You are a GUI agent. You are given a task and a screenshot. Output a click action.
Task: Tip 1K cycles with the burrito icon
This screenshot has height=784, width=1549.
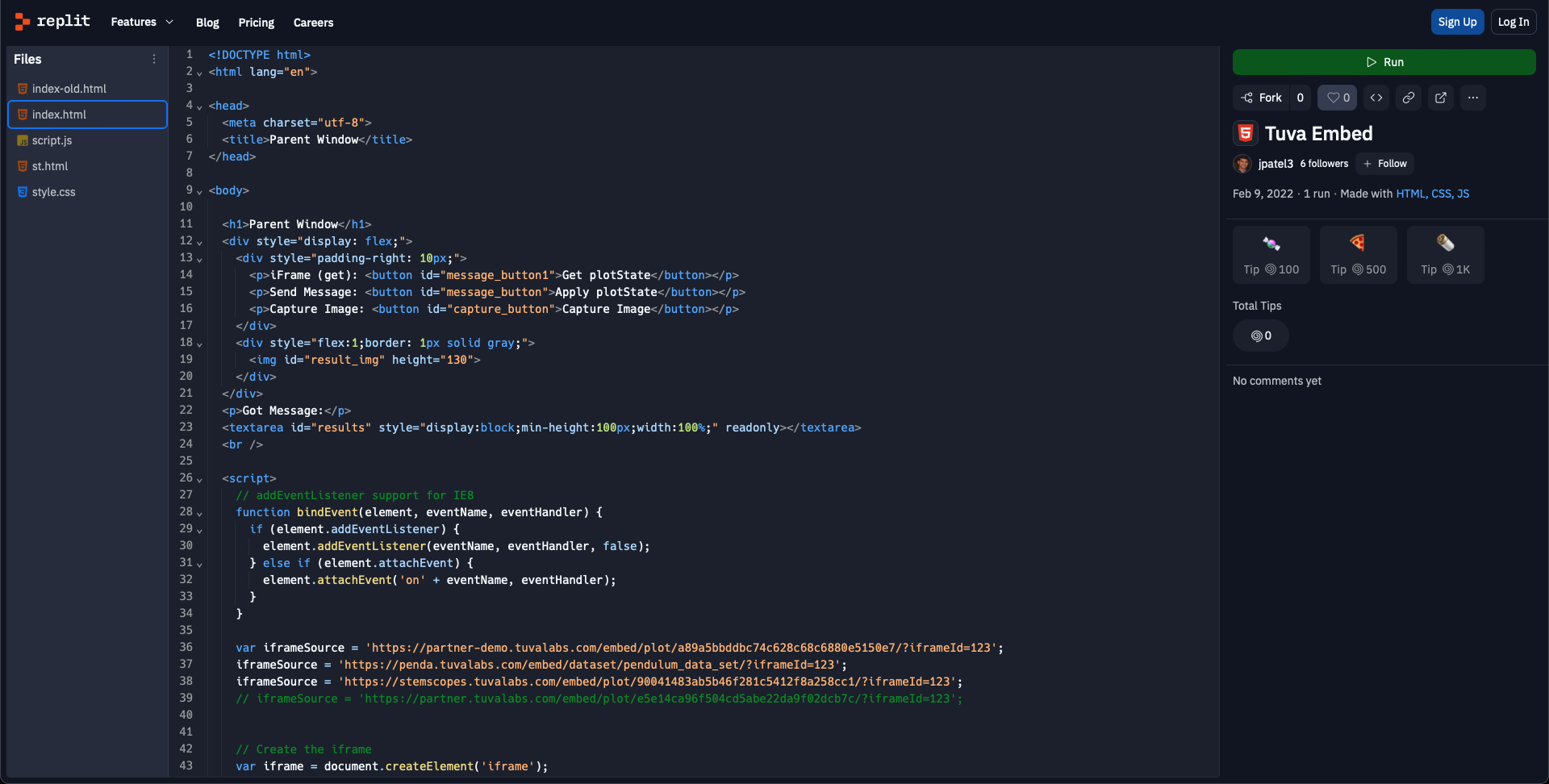click(1446, 255)
